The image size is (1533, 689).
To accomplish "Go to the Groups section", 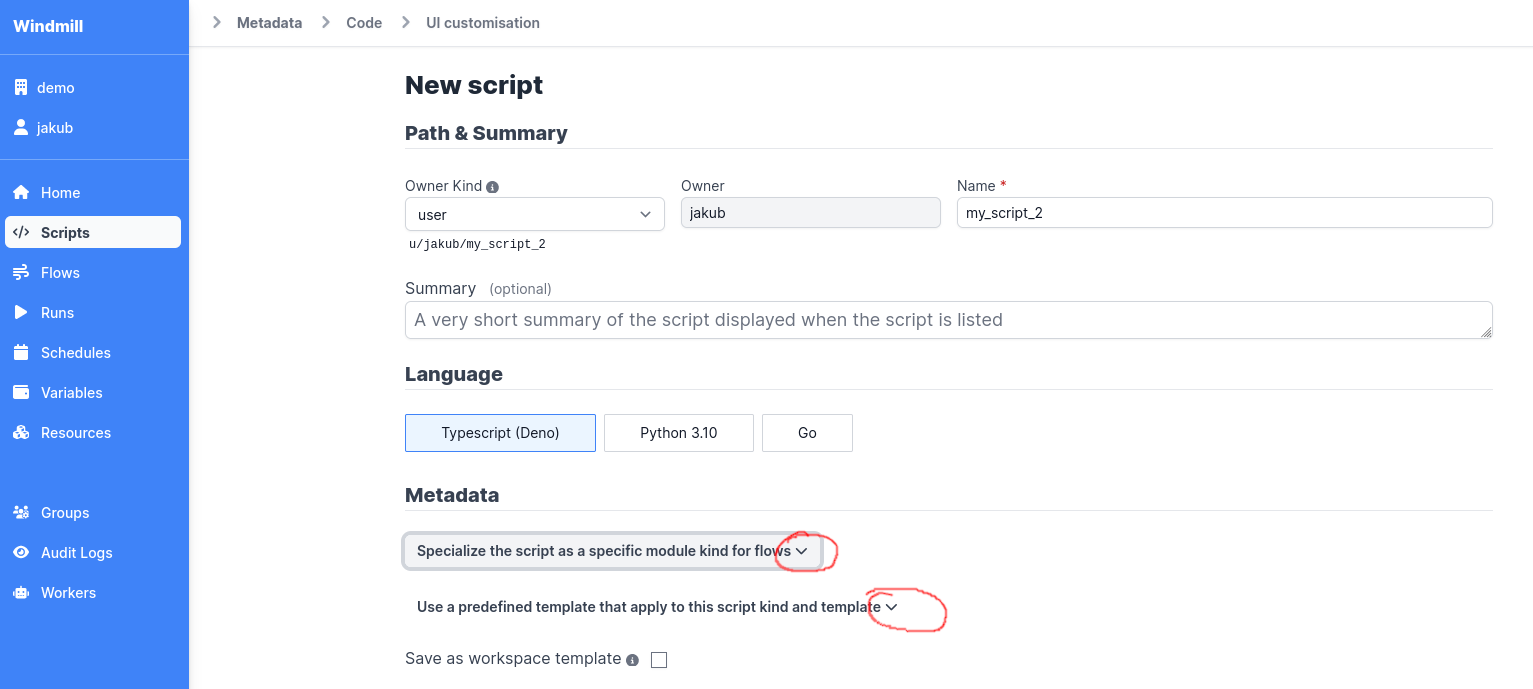I will tap(64, 512).
